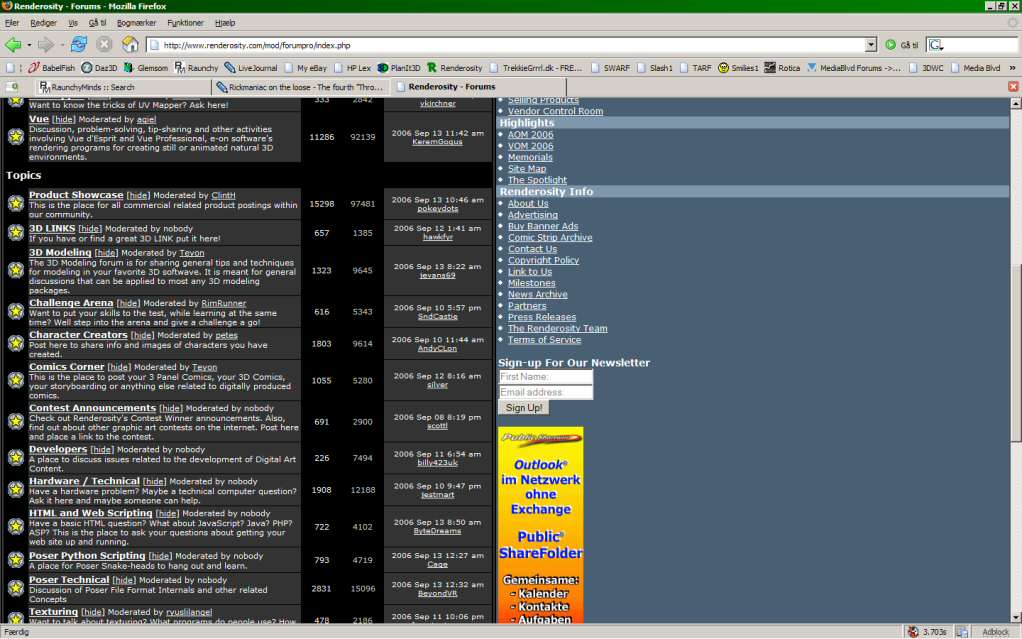Open the address bar URL history dropdown
Image resolution: width=1022 pixels, height=639 pixels.
[871, 45]
